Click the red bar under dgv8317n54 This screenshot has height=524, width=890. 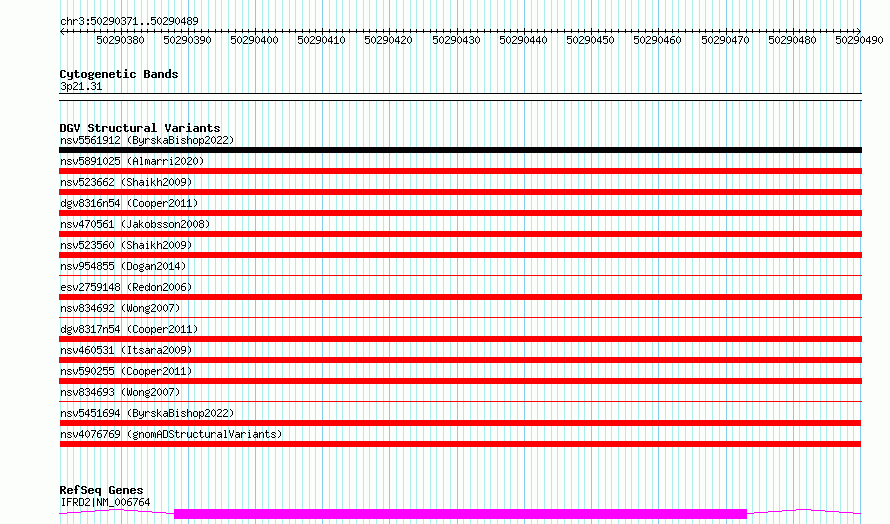460,339
